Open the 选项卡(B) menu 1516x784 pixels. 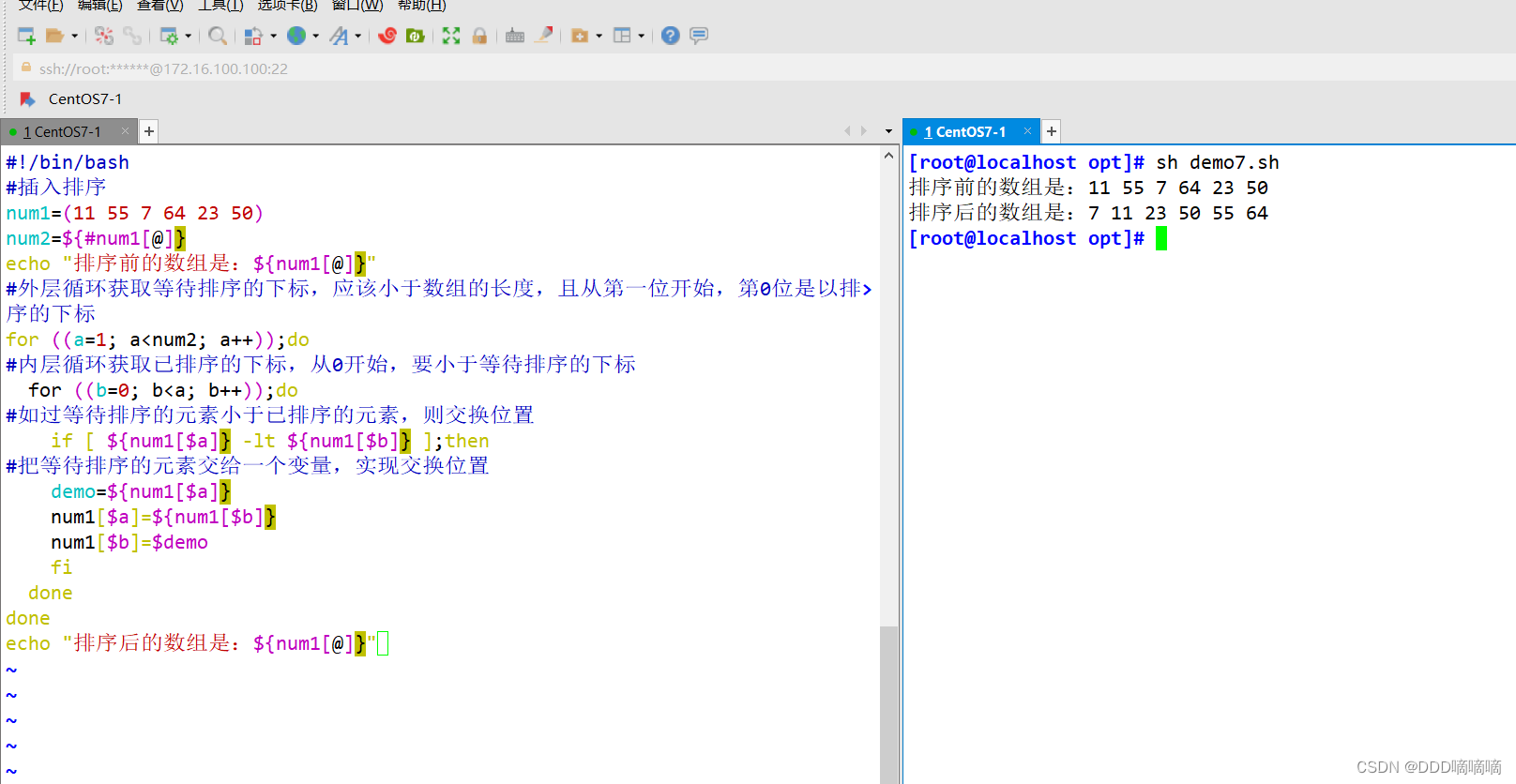point(288,5)
